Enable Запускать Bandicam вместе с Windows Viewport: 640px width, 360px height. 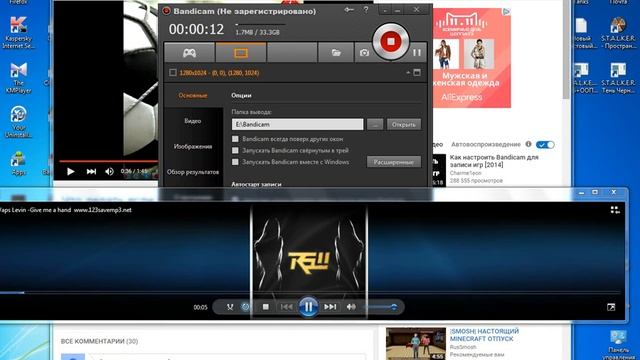235,162
